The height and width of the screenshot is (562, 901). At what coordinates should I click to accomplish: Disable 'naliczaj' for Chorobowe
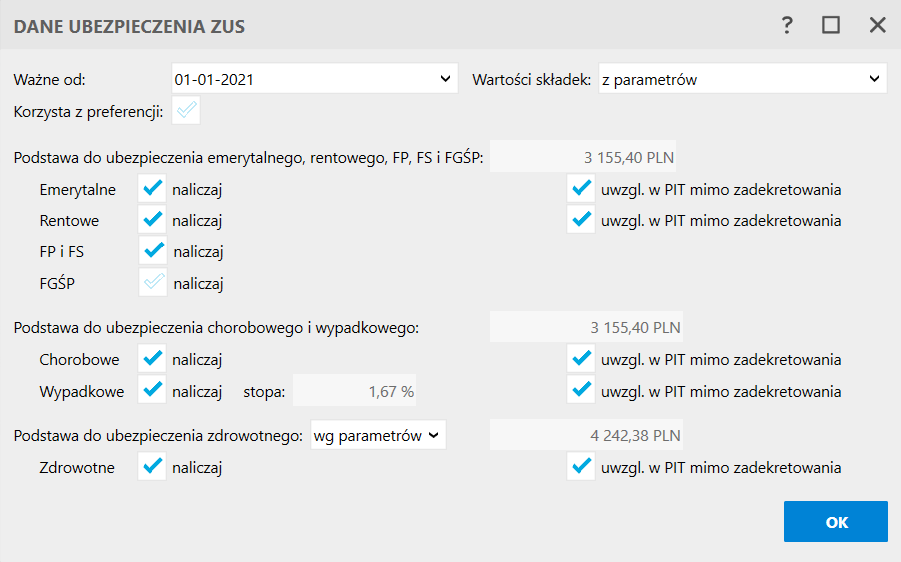pyautogui.click(x=153, y=359)
